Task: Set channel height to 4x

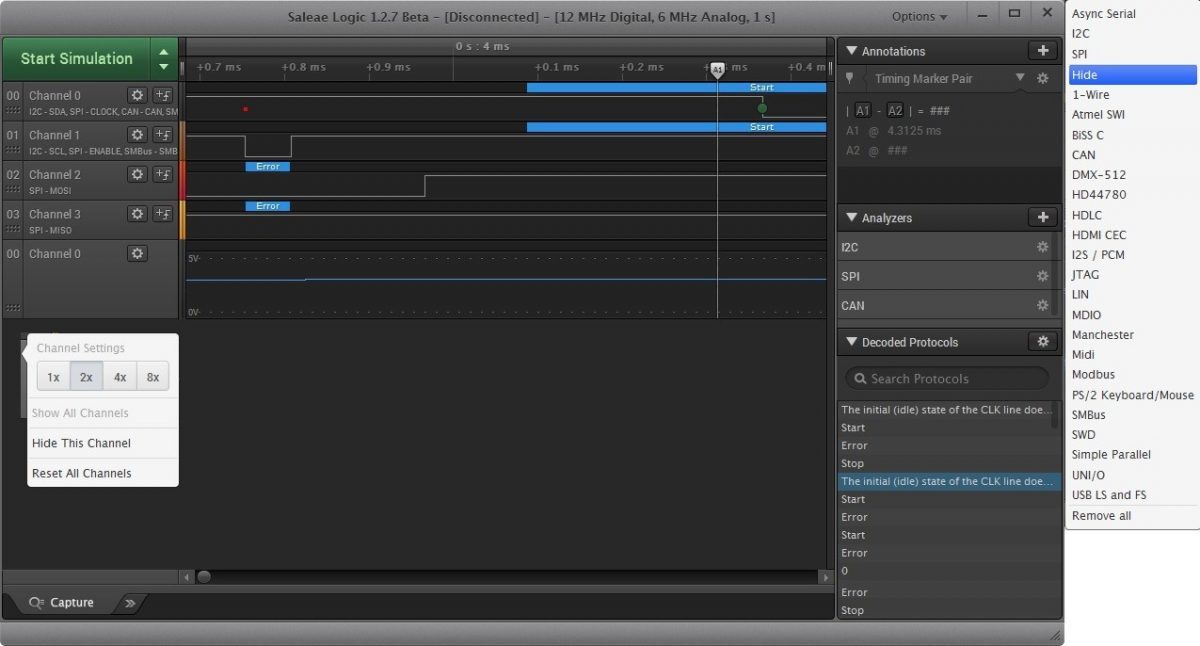Action: tap(120, 377)
